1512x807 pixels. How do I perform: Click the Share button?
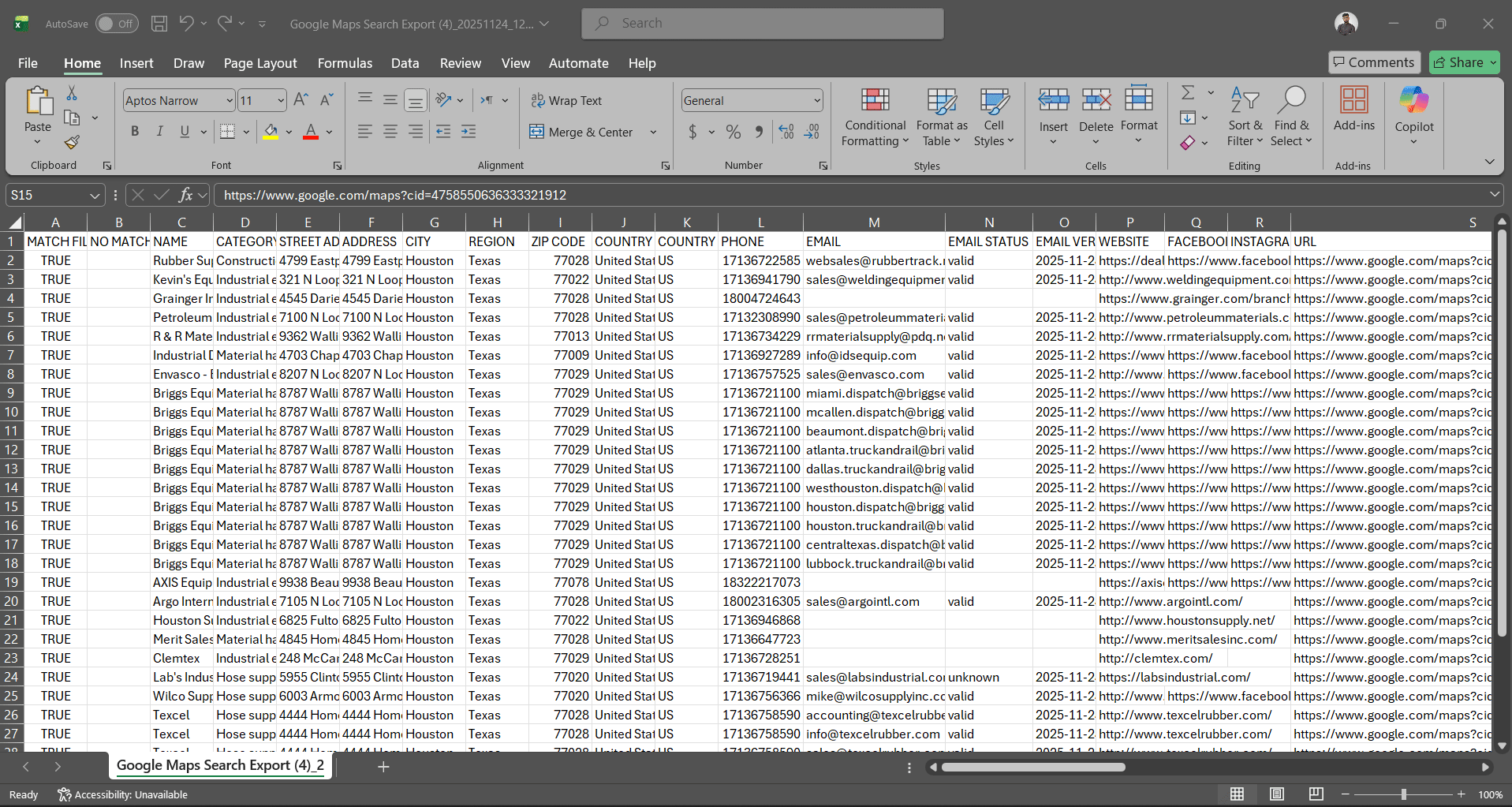coord(1462,62)
